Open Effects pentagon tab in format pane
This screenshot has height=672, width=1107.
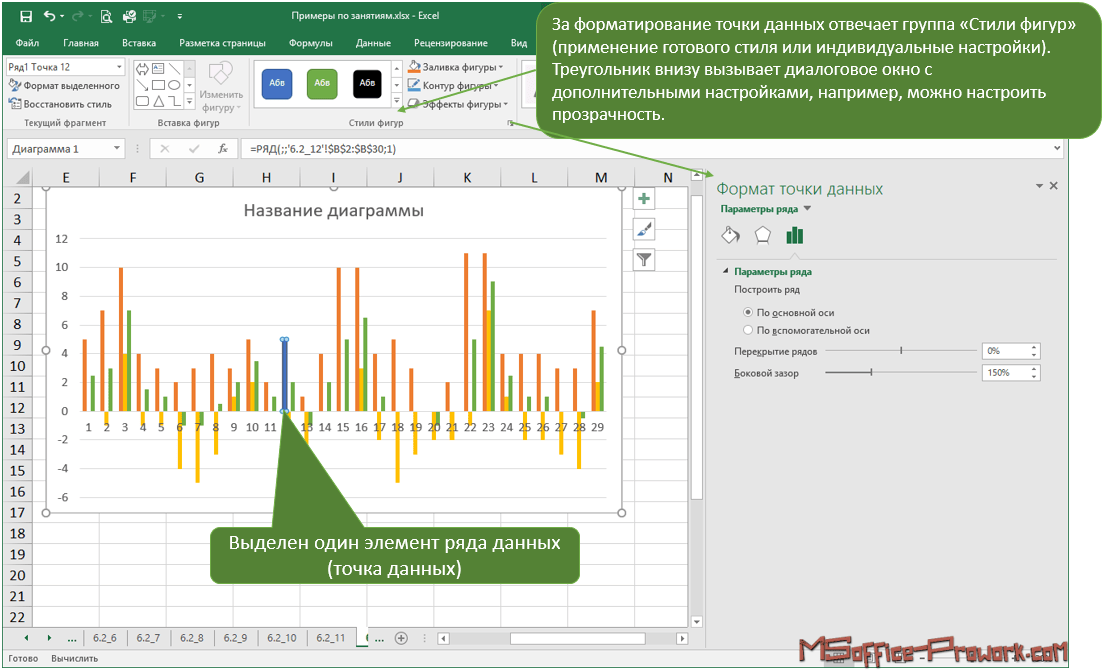[x=762, y=234]
